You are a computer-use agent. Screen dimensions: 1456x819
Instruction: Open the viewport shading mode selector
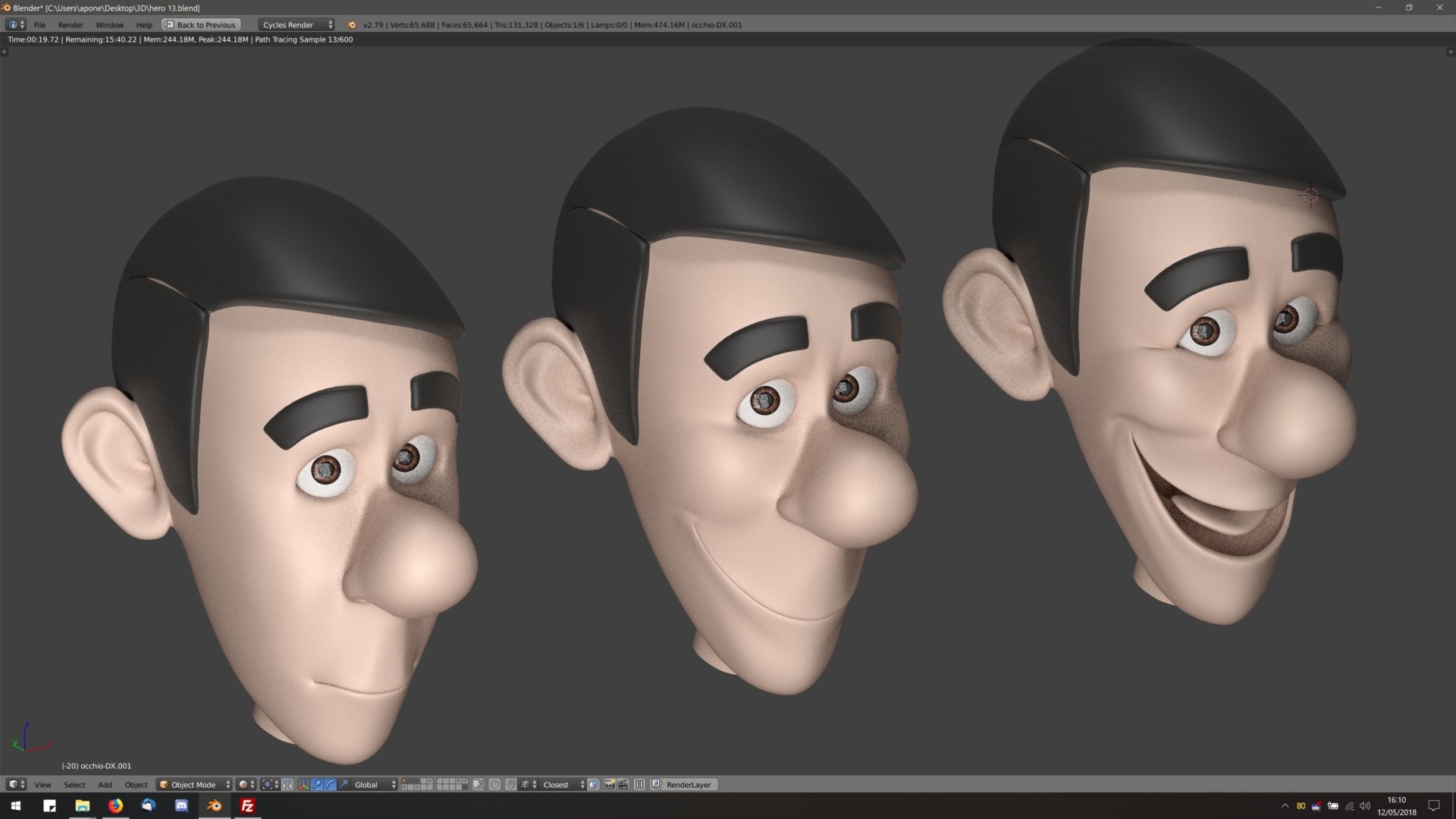point(246,784)
